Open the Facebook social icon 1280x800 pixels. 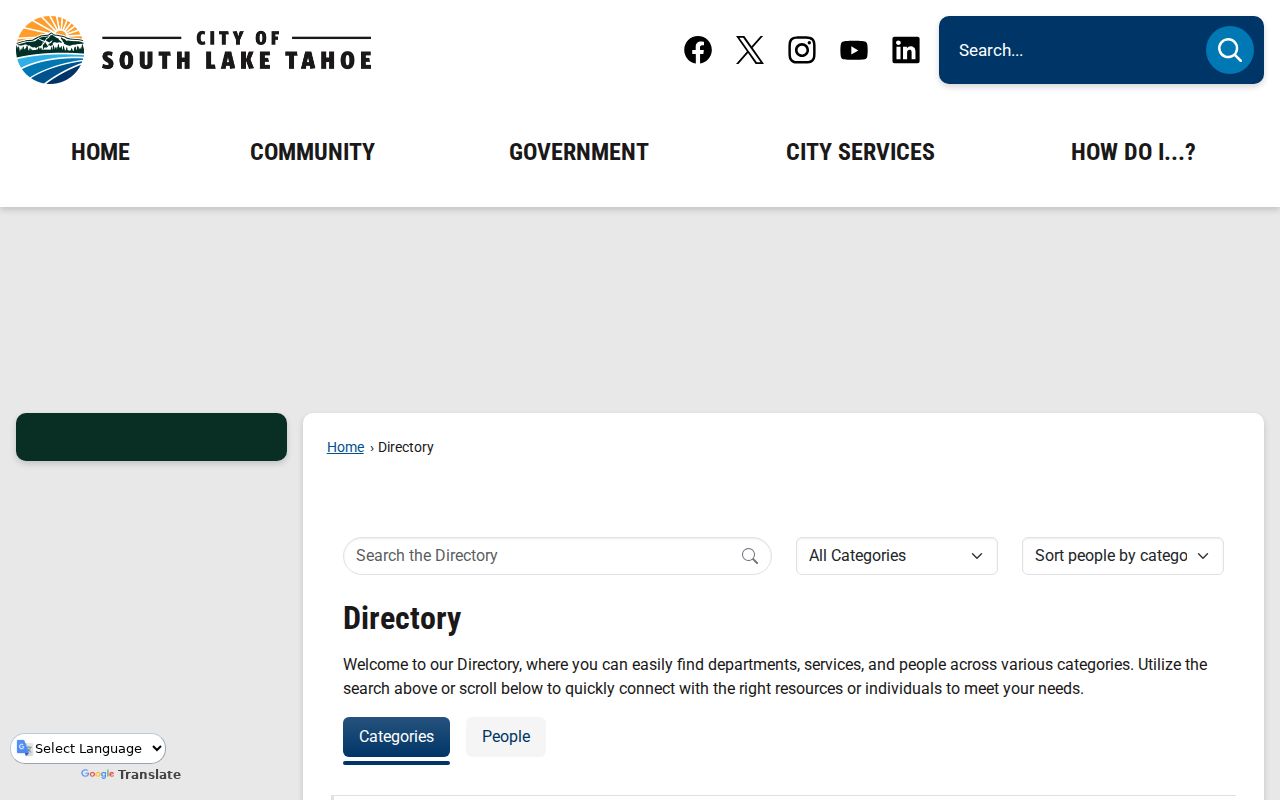click(698, 50)
